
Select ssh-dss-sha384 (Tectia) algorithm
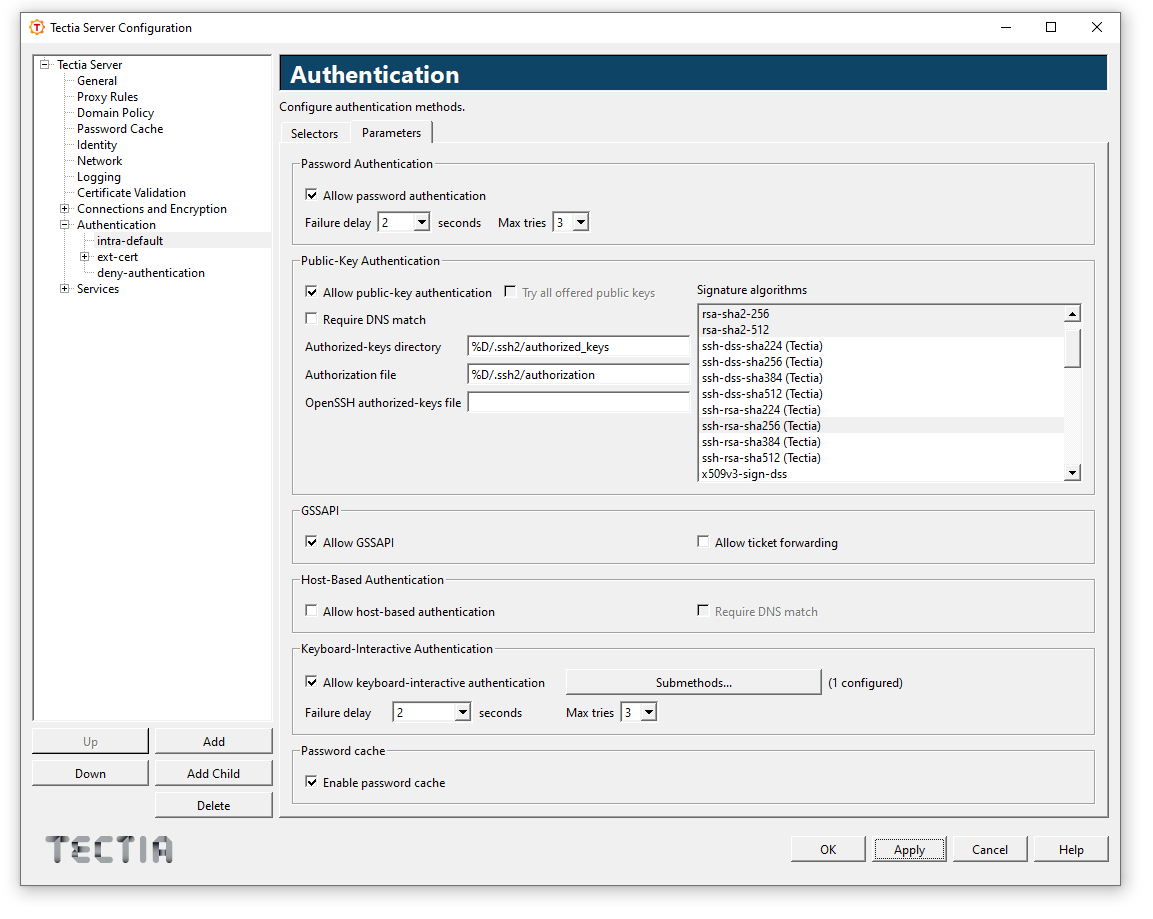pos(882,378)
